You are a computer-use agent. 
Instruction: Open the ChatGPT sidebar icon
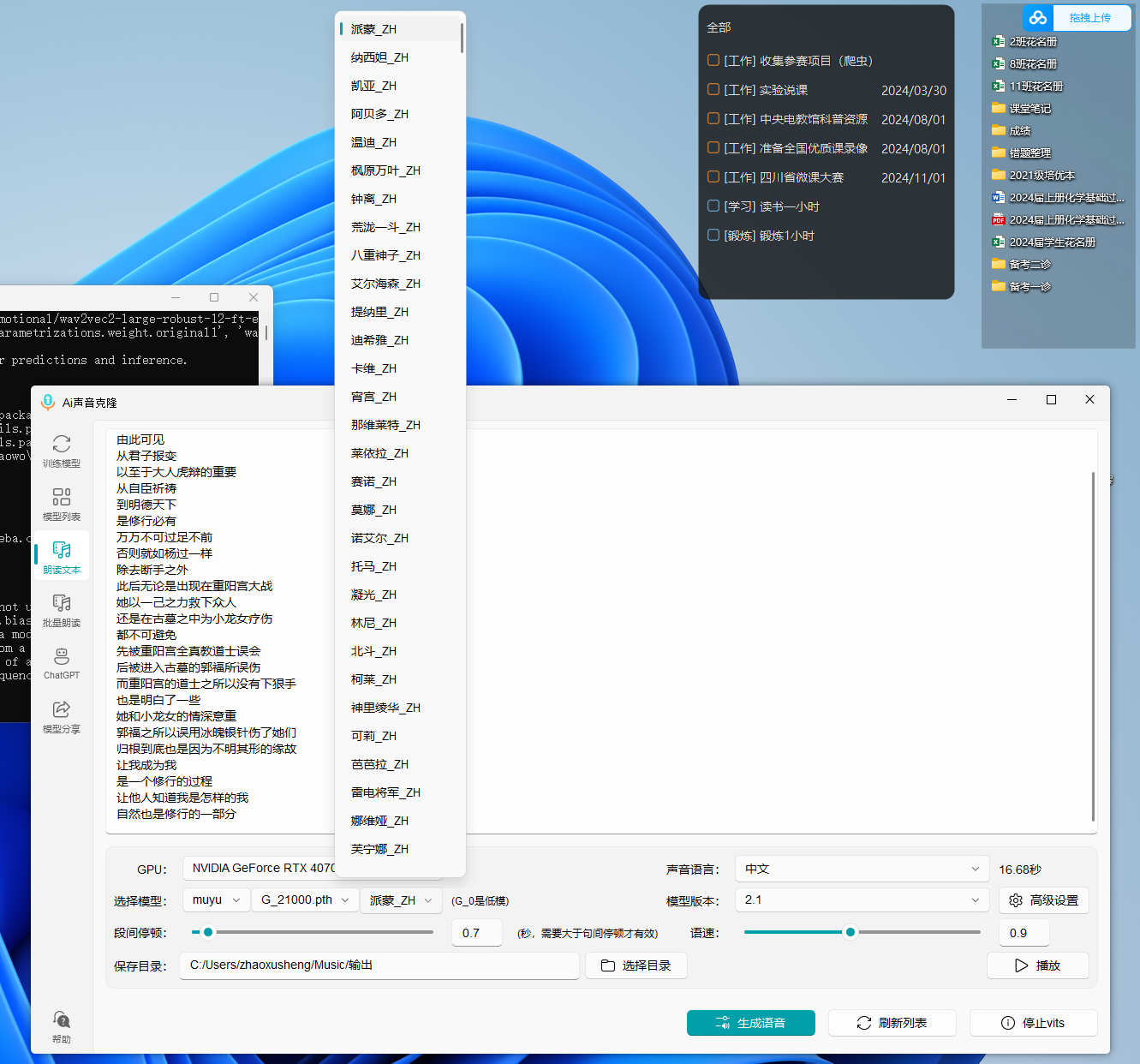pos(62,663)
